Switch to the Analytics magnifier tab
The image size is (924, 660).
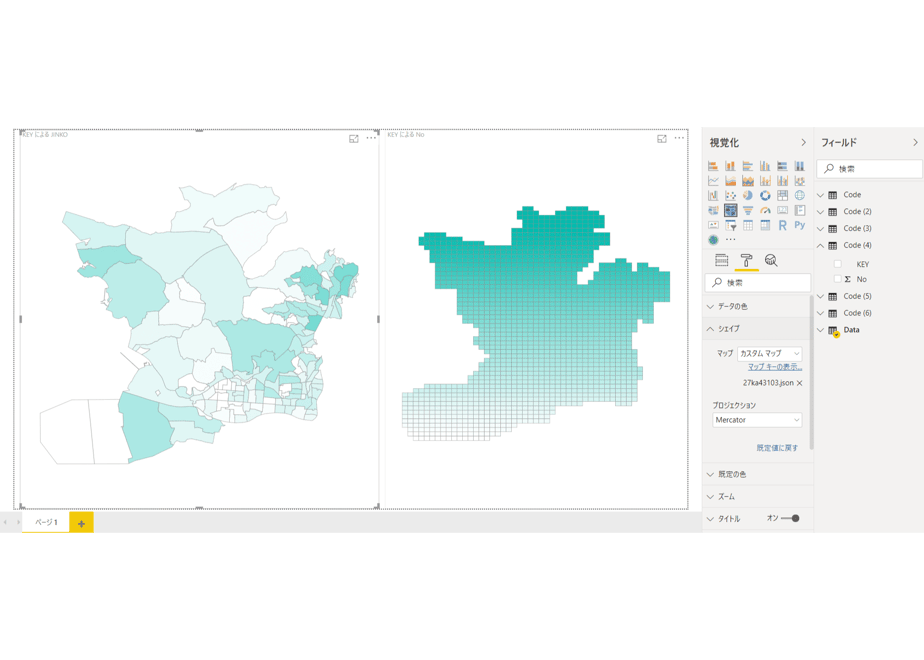click(771, 260)
